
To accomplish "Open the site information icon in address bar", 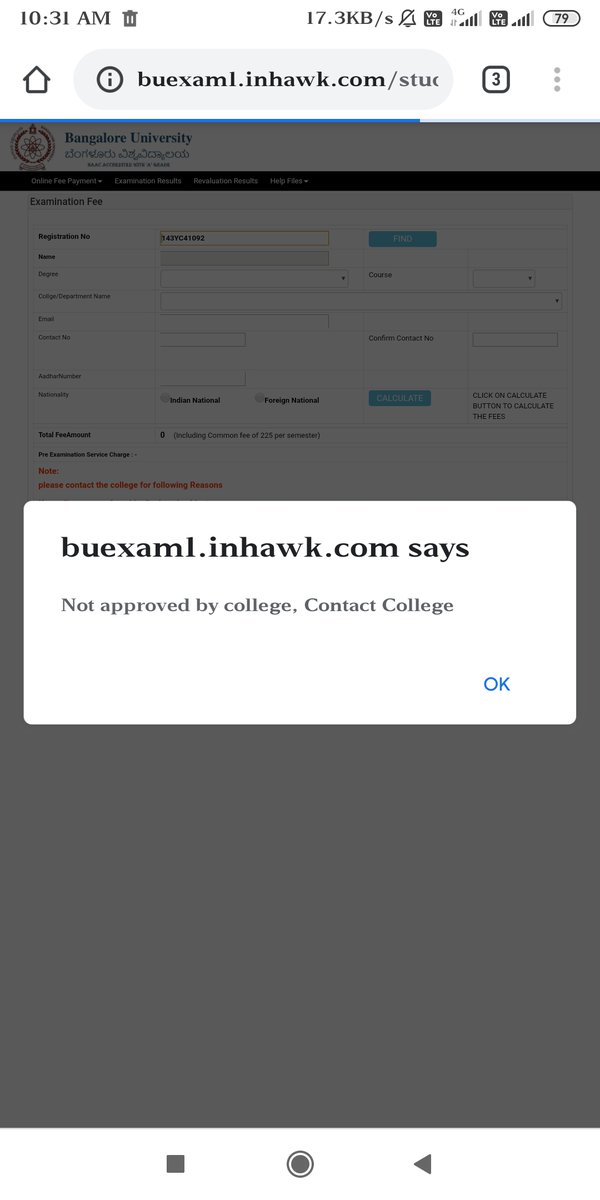I will click(x=111, y=79).
